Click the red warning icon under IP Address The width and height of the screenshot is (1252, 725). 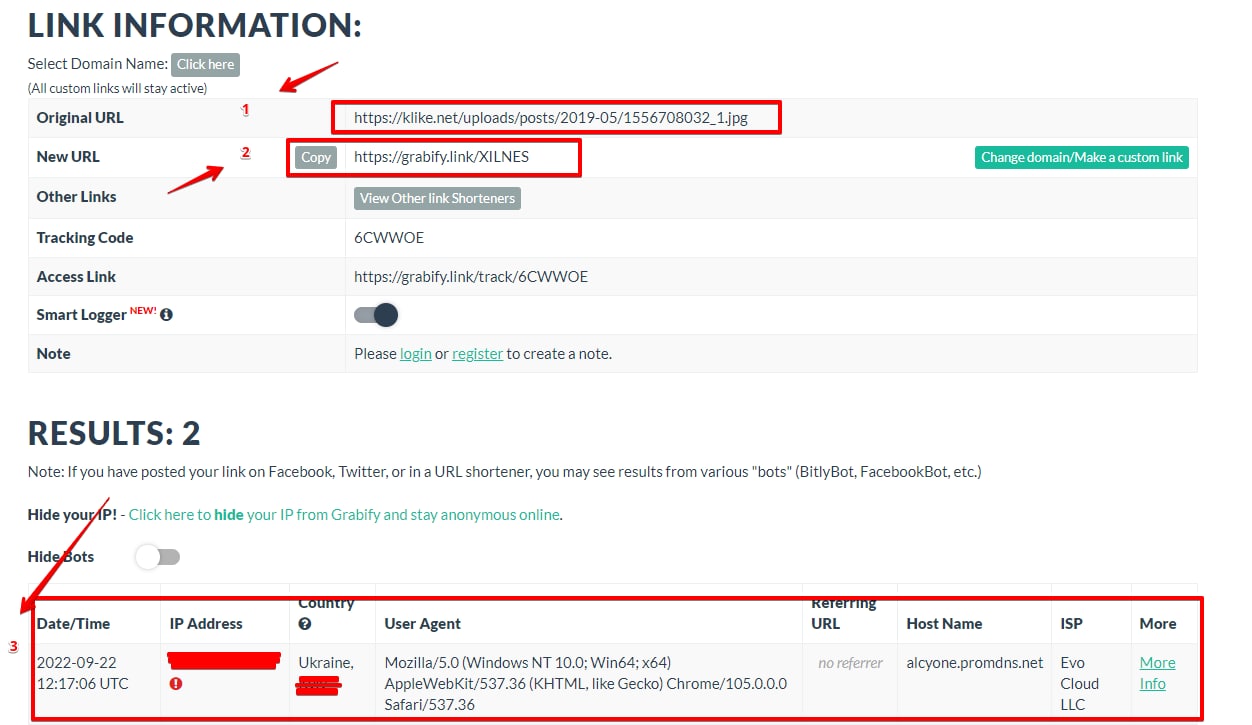tap(175, 684)
